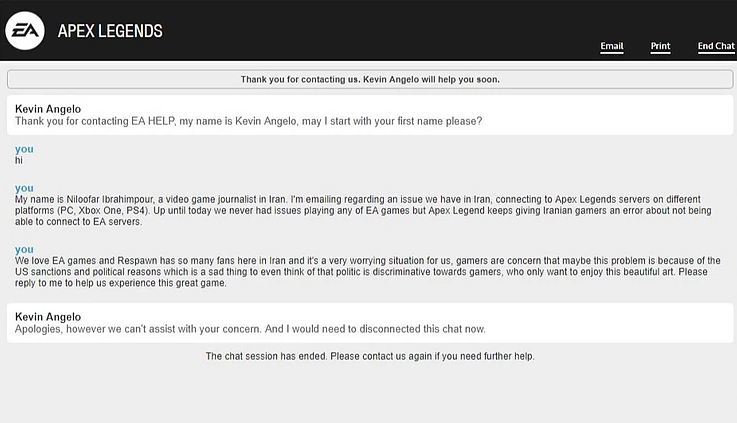Click the 'you' label above 'We love EA games'
737x423 pixels.
[24, 249]
